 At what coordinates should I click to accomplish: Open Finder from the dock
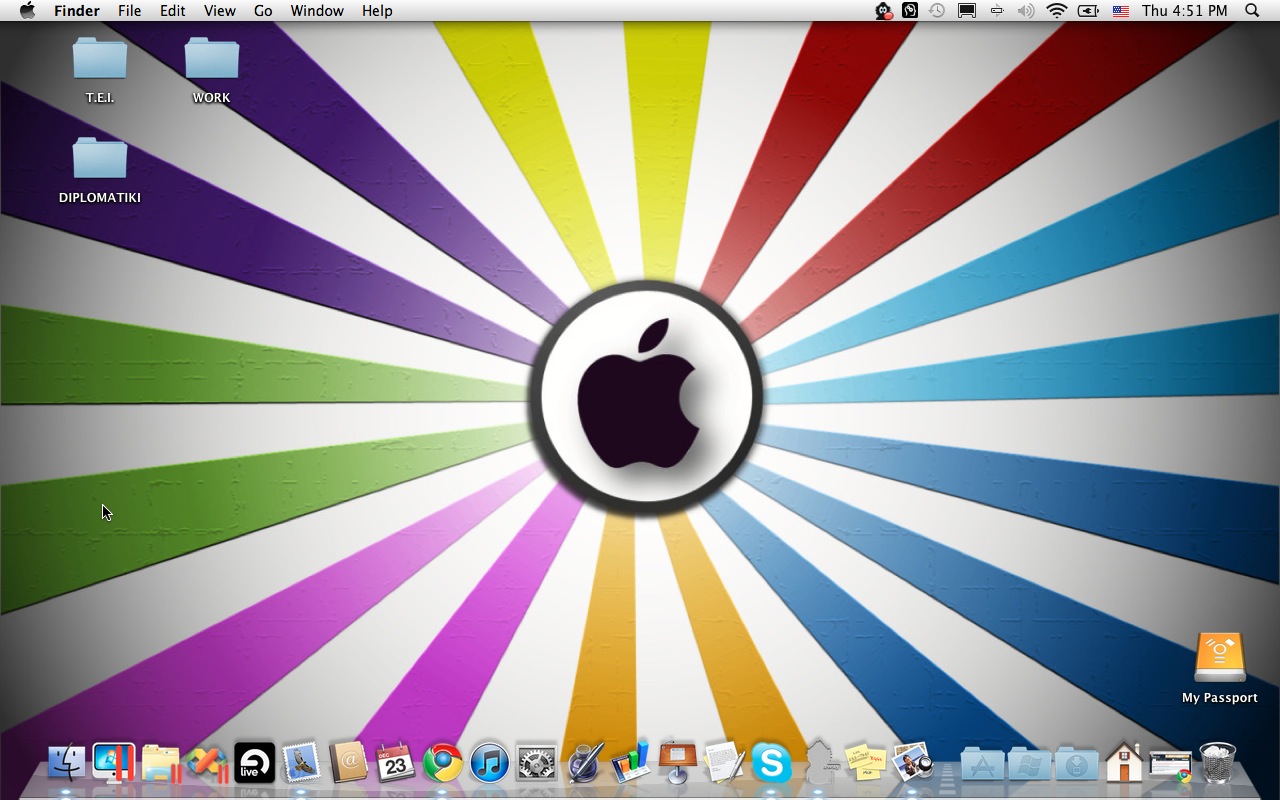pos(67,764)
